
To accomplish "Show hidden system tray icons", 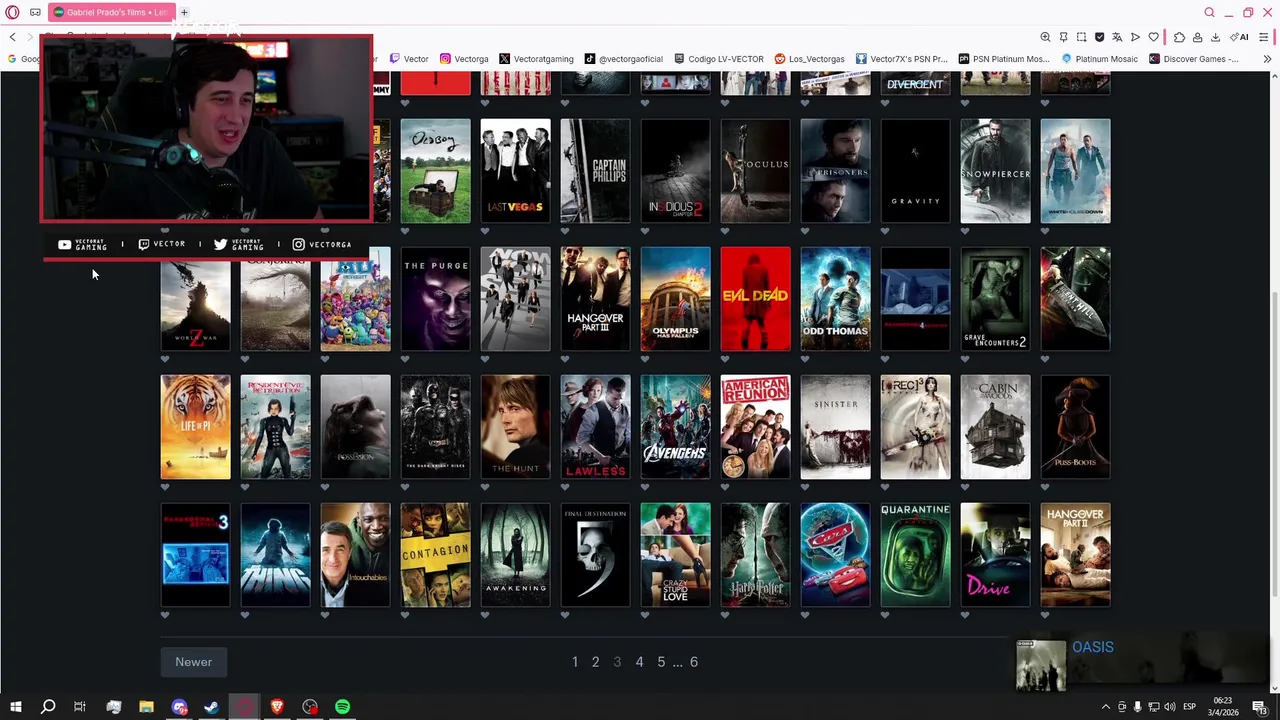I will [x=1105, y=707].
